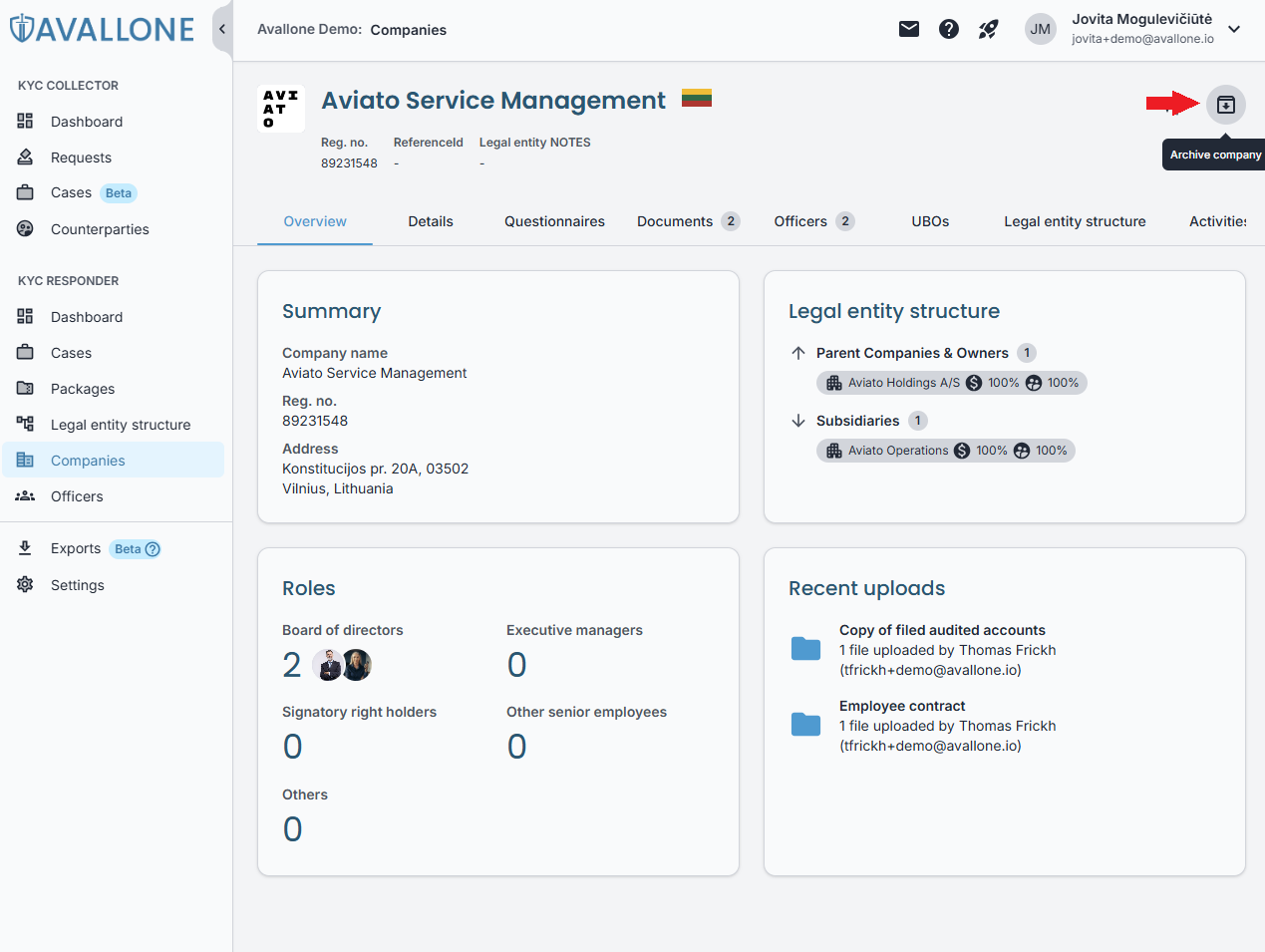Open KYC Collector Dashboard icon
The width and height of the screenshot is (1265, 952).
(x=26, y=121)
